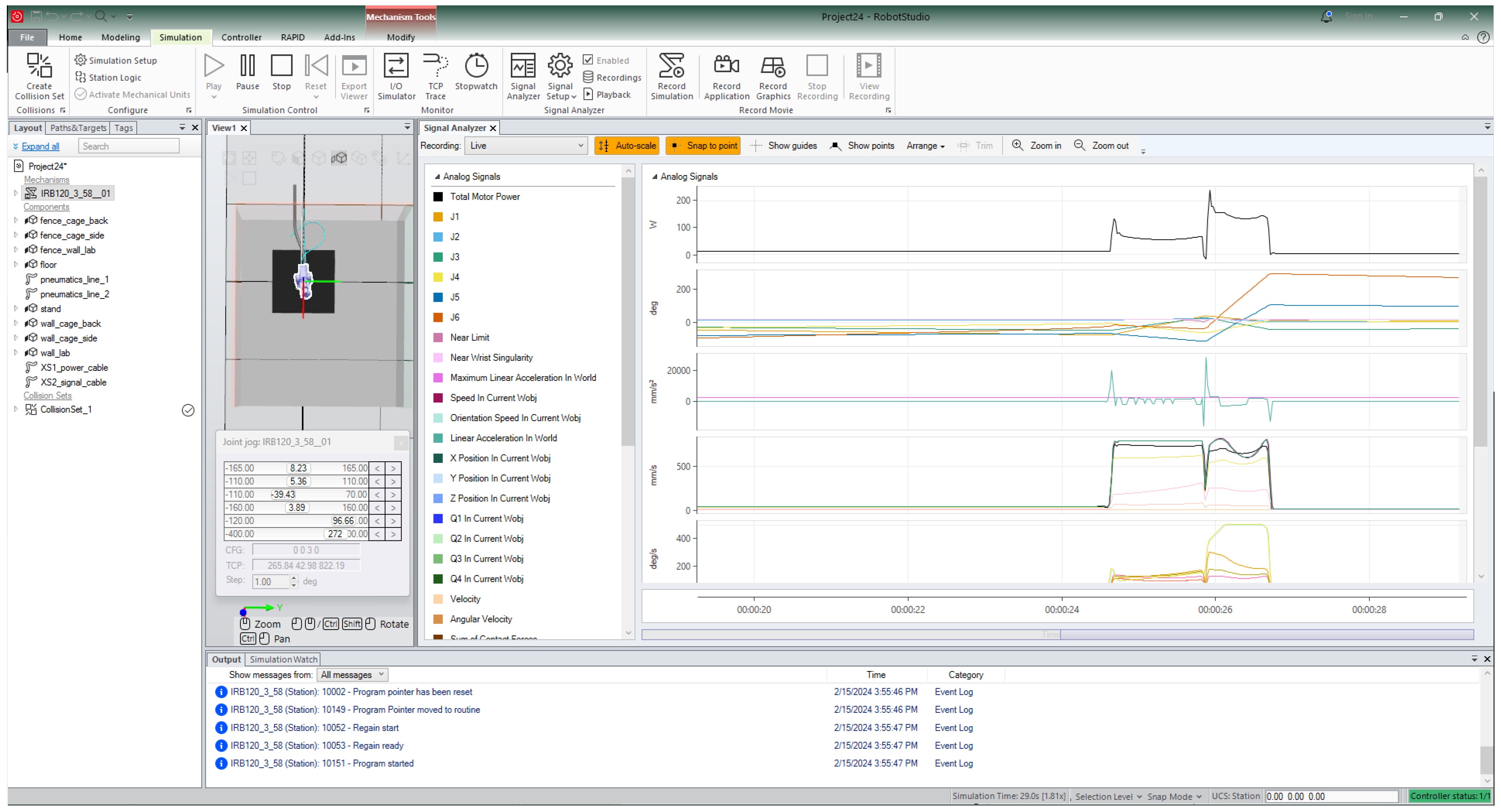This screenshot has width=1501, height=812.
Task: Switch to the Controller ribbon tab
Action: tap(241, 37)
